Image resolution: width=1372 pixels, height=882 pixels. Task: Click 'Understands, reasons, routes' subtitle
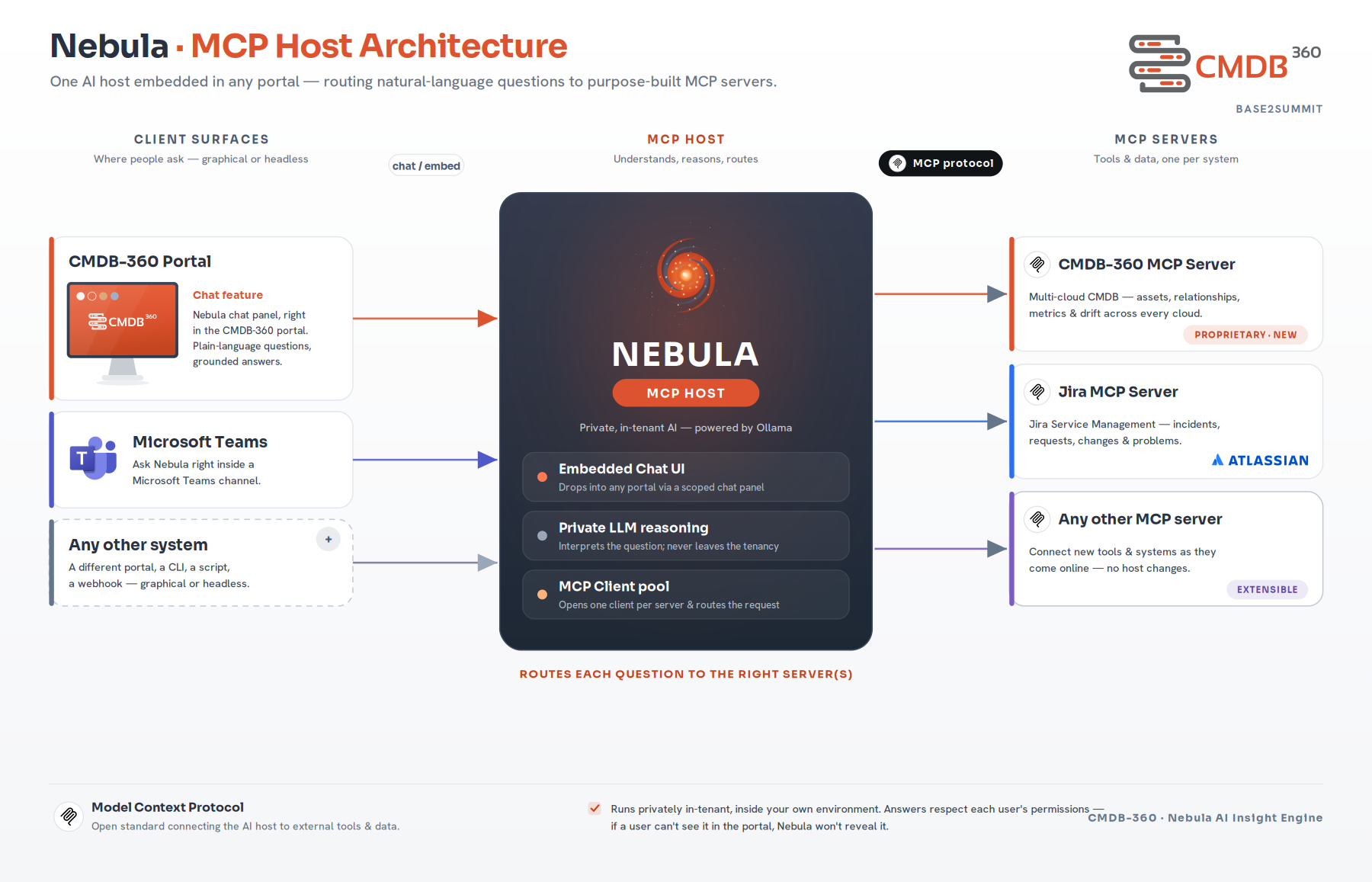(x=686, y=159)
